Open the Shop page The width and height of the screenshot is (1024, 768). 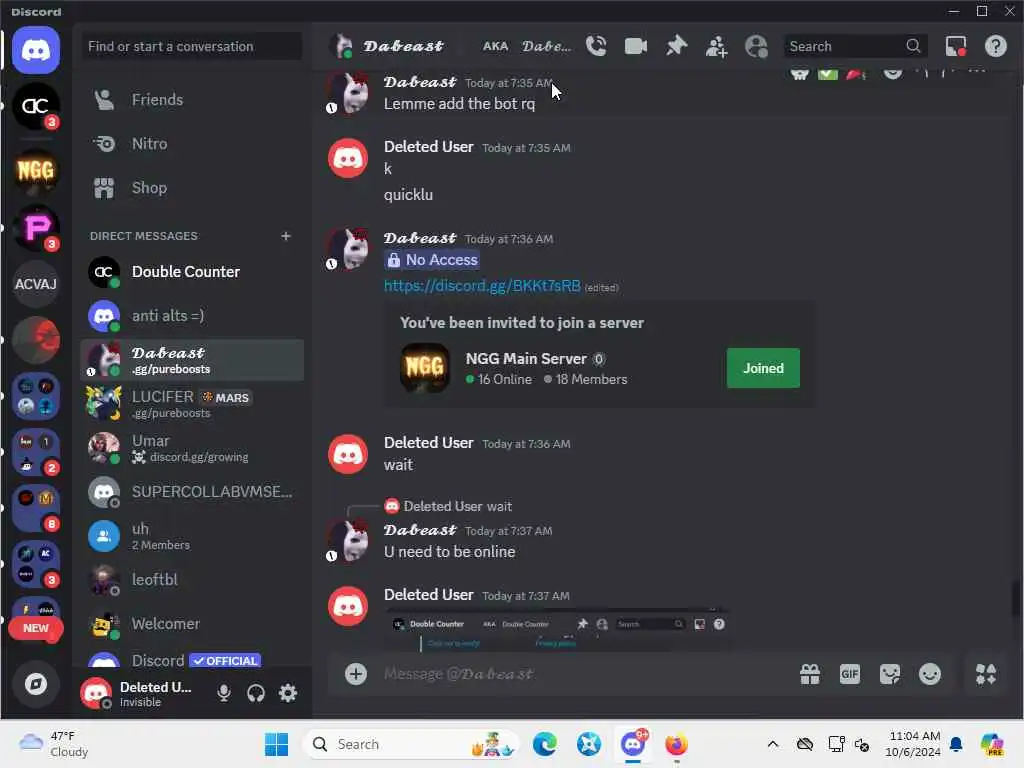[x=192, y=188]
